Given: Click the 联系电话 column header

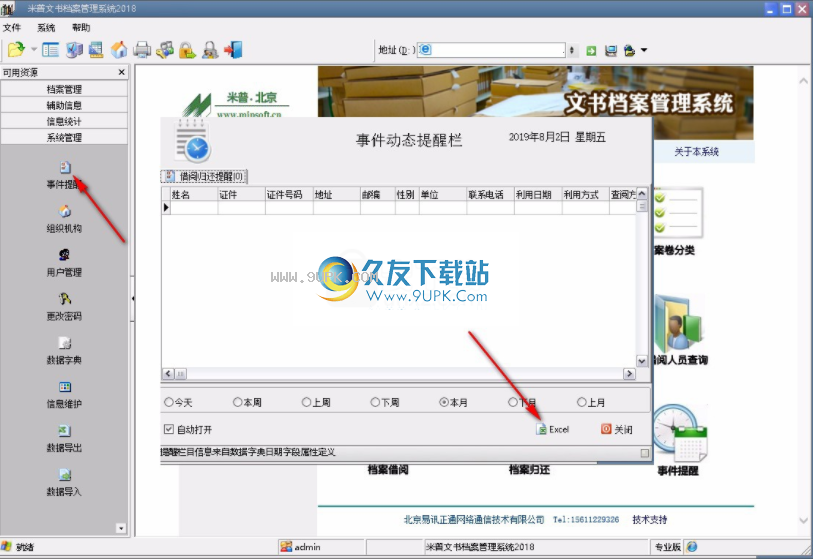Looking at the screenshot, I should 490,194.
